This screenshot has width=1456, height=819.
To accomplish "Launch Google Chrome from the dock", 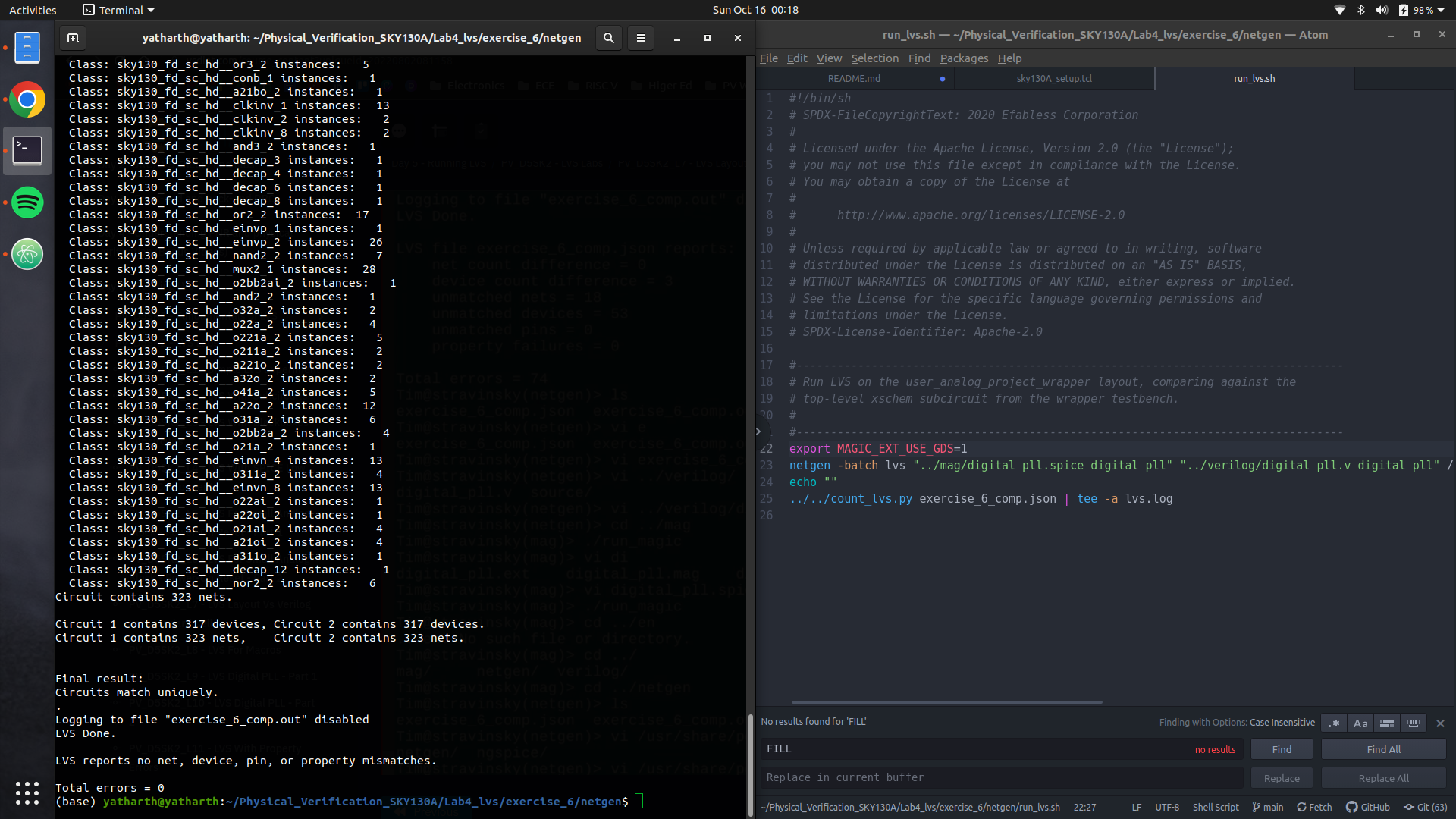I will click(27, 99).
